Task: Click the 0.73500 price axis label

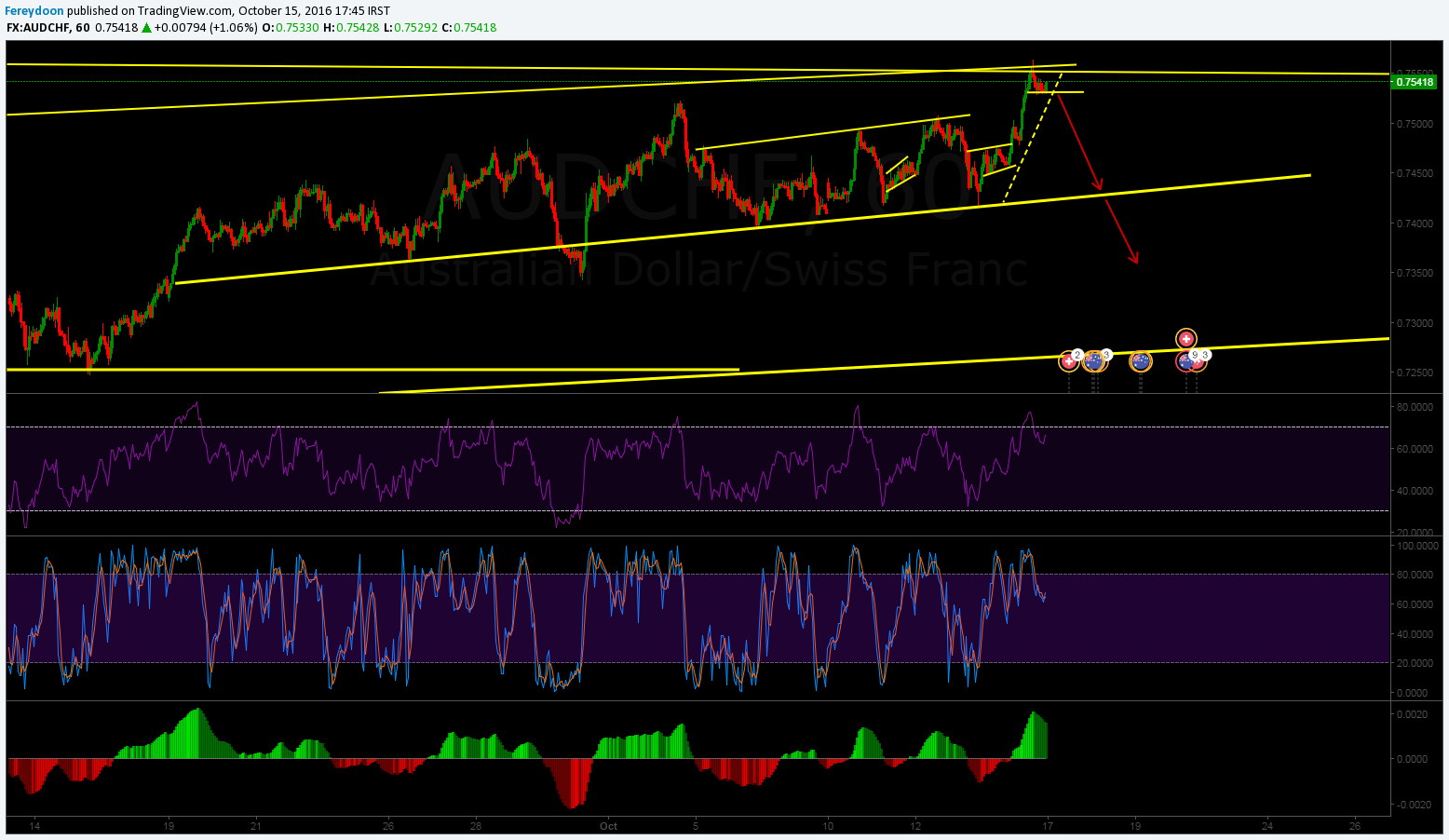Action: pyautogui.click(x=1414, y=273)
